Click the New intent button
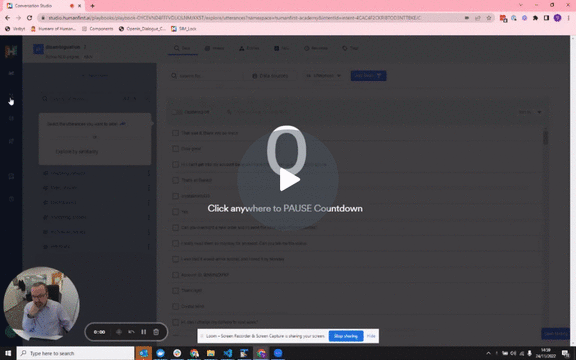Image resolution: width=576 pixels, height=360 pixels. point(95,76)
